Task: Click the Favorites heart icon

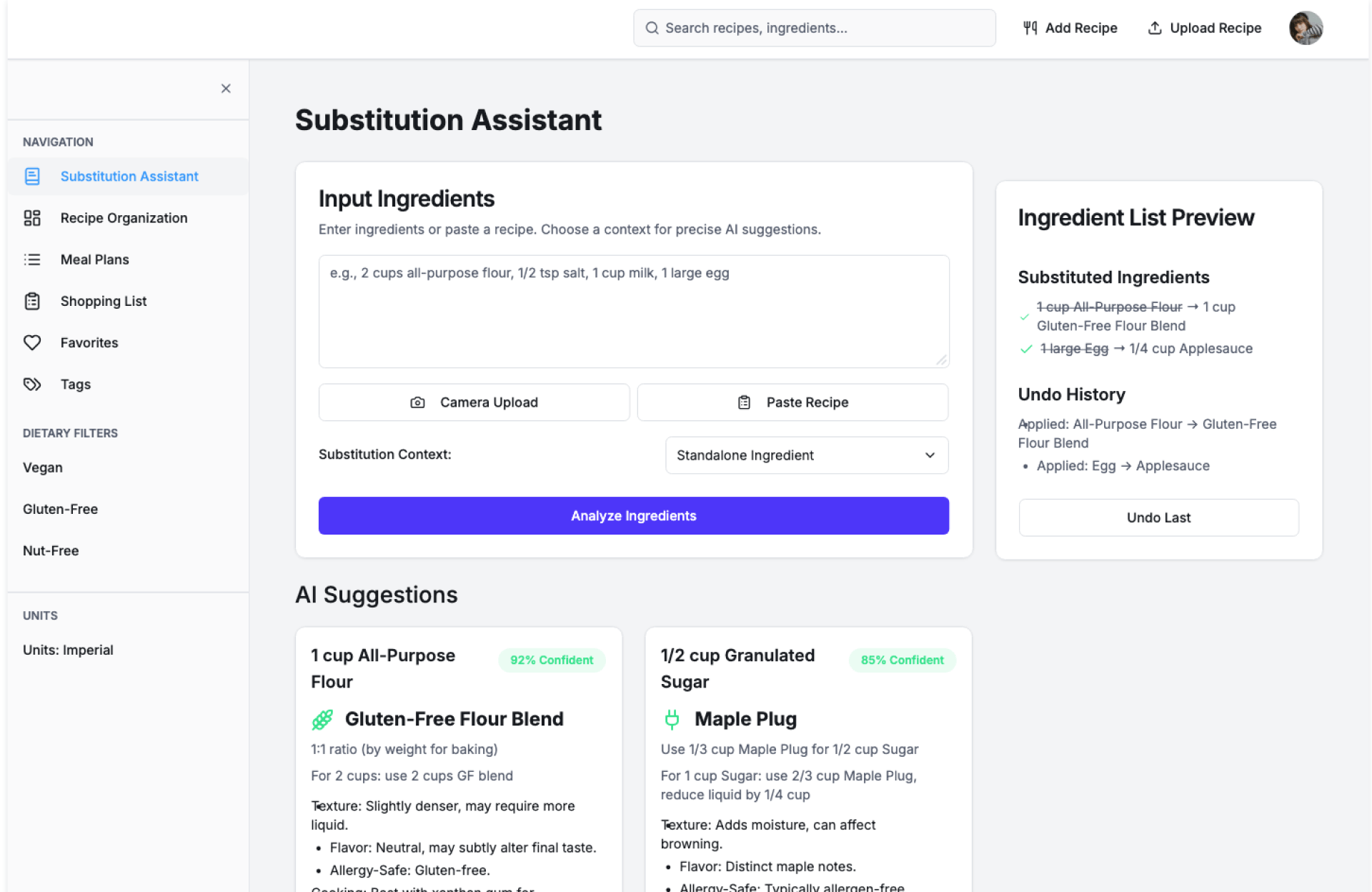Action: [32, 342]
